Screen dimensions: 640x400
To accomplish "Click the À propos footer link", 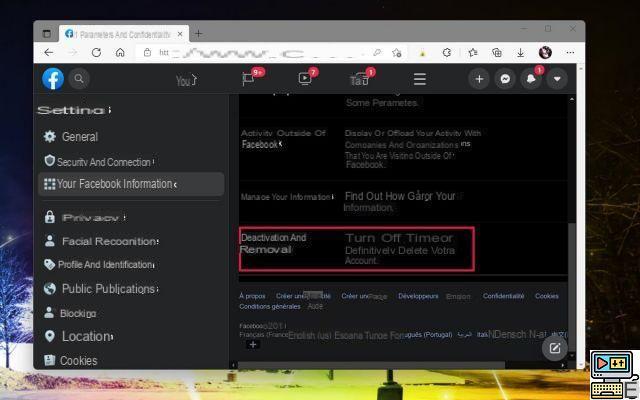I will point(252,296).
